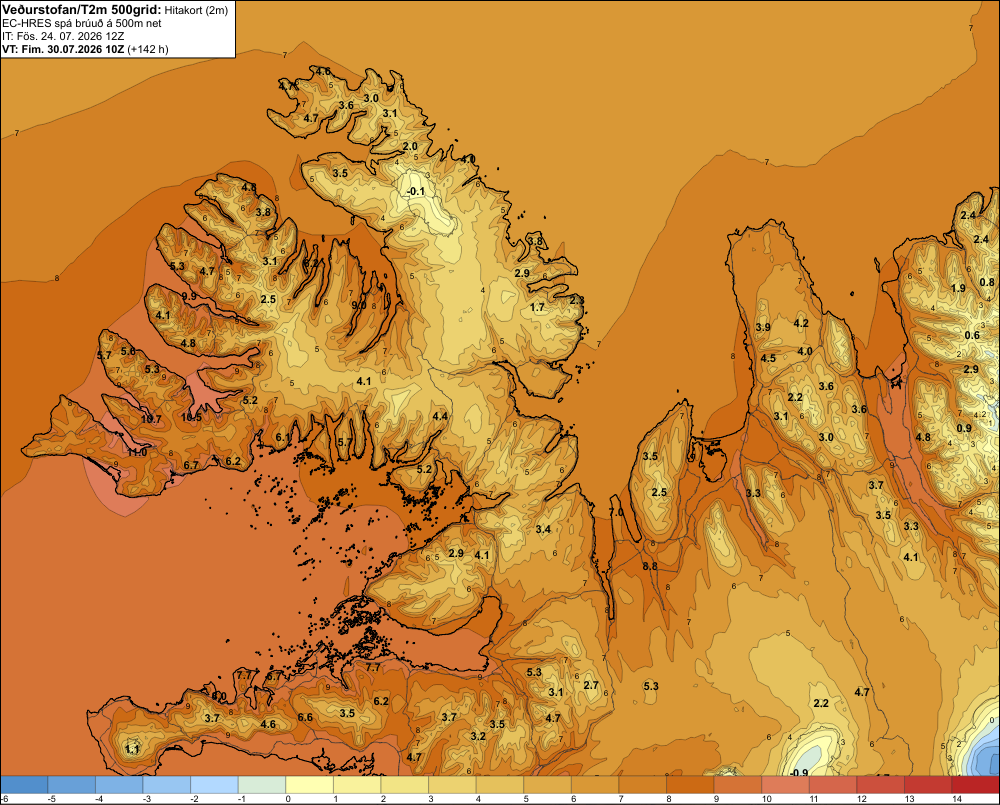Click the 8.8 temperature label
The height and width of the screenshot is (805, 1000).
tap(650, 566)
